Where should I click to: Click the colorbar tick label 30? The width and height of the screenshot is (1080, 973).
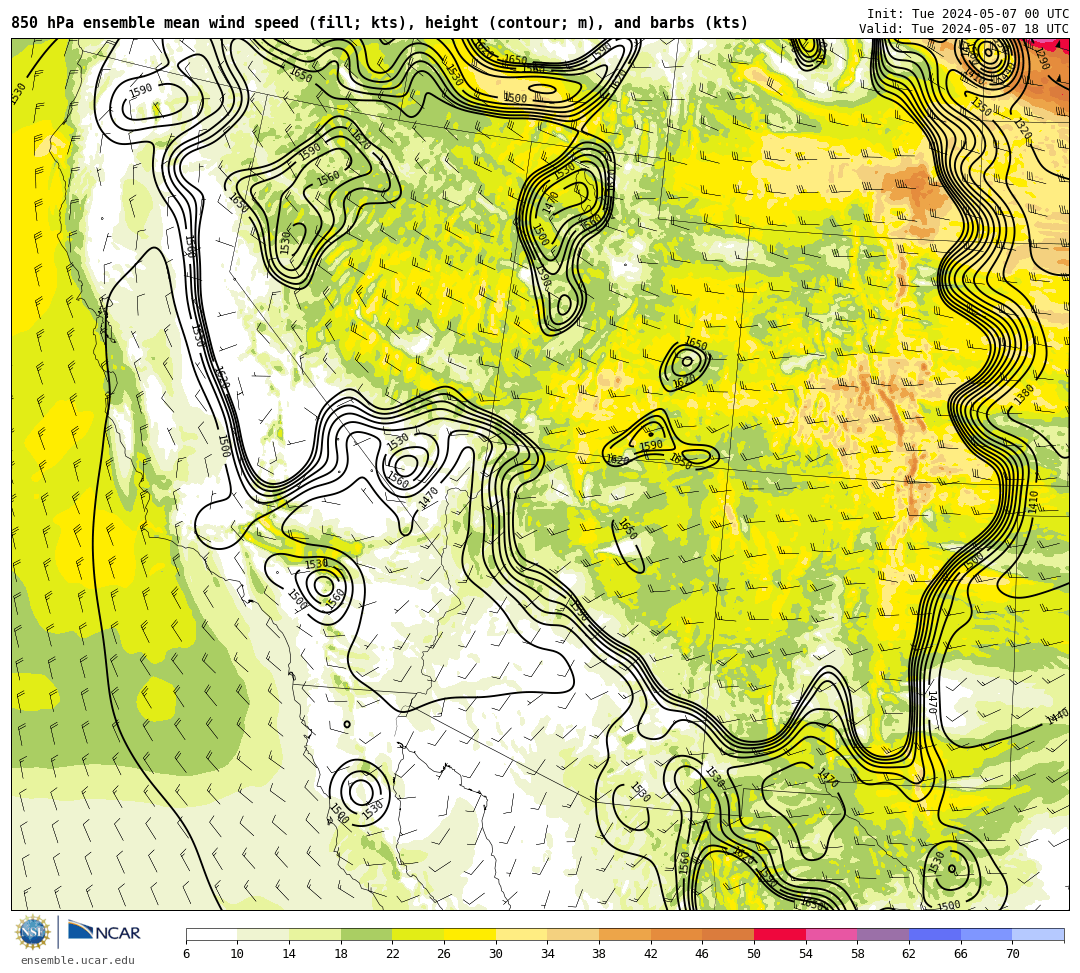click(x=496, y=954)
